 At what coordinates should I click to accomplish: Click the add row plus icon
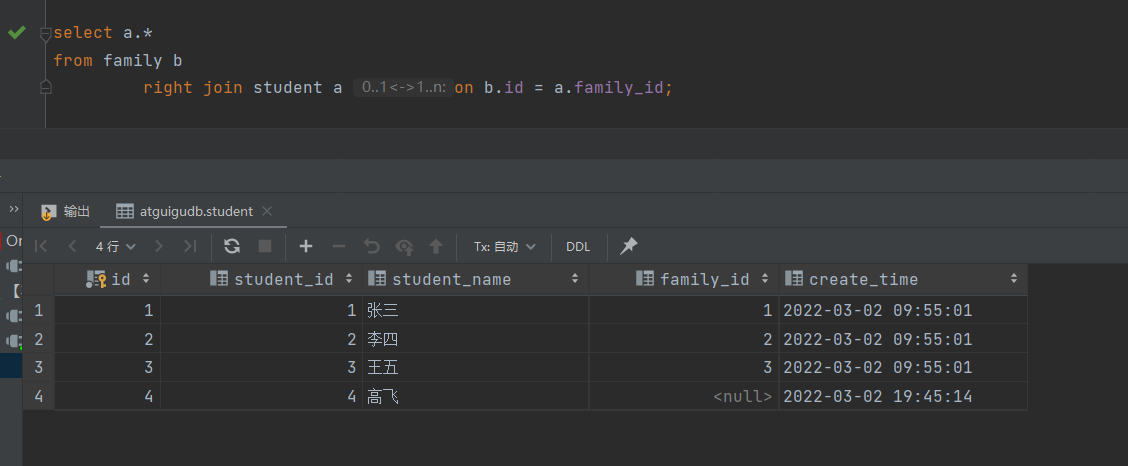point(306,246)
